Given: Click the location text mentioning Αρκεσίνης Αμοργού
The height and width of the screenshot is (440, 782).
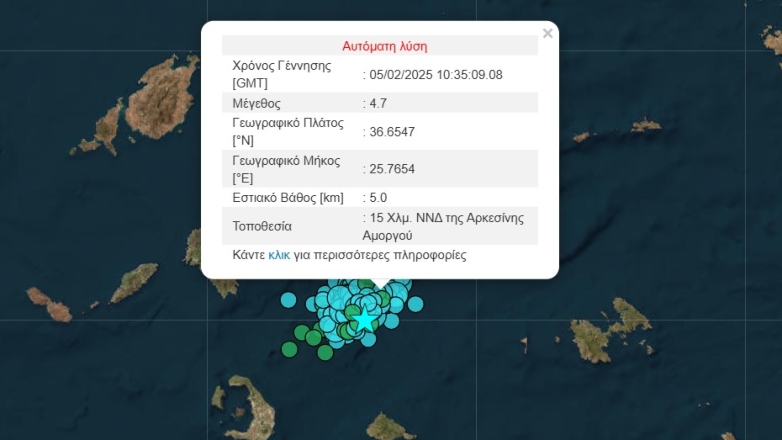Looking at the screenshot, I should click(x=445, y=226).
